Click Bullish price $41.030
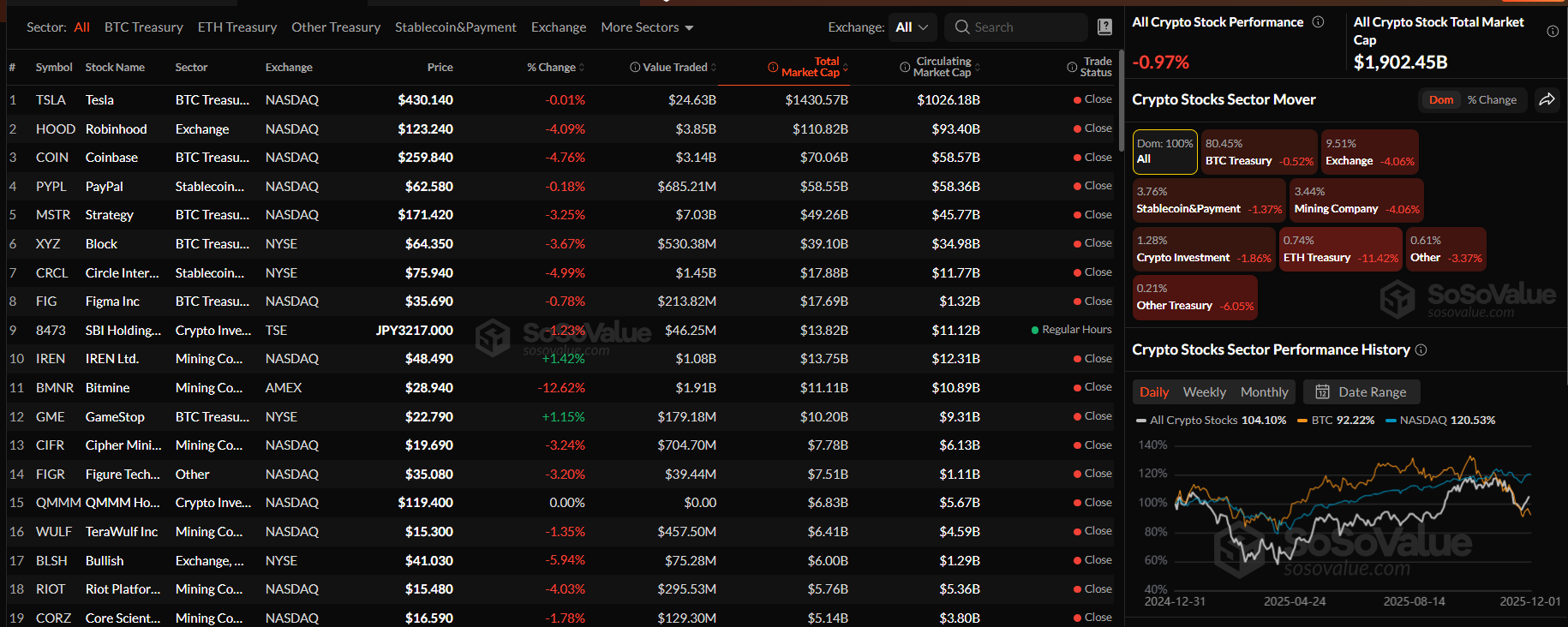1568x627 pixels. [x=429, y=561]
